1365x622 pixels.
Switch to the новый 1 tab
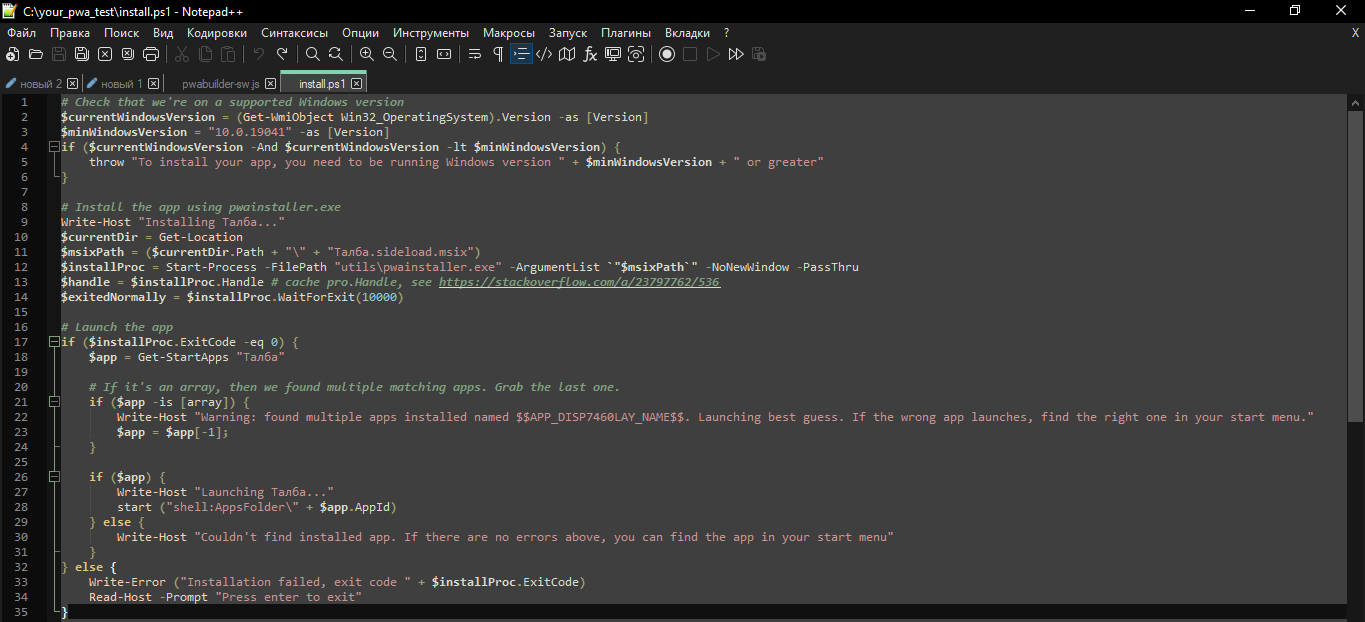122,84
